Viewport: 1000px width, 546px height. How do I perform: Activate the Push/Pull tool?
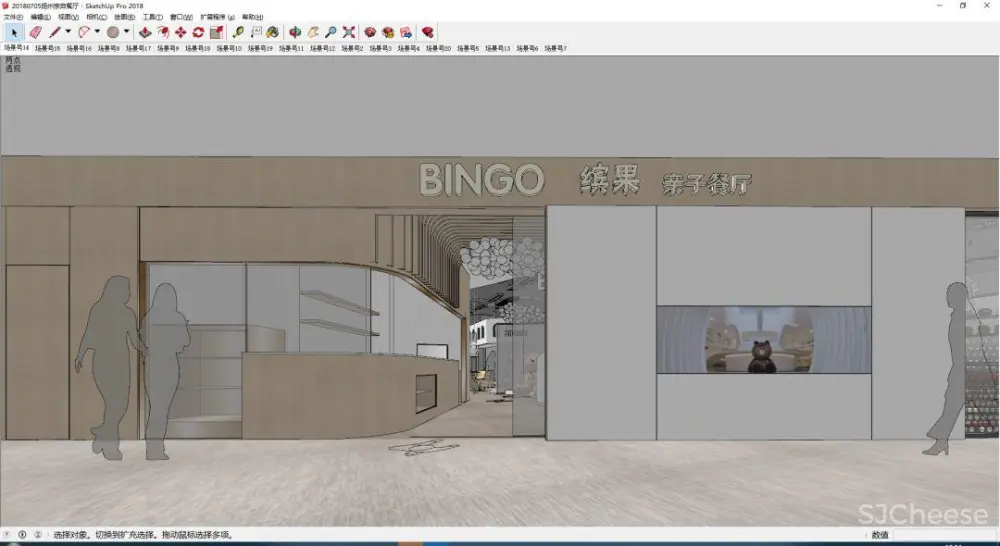pyautogui.click(x=145, y=32)
